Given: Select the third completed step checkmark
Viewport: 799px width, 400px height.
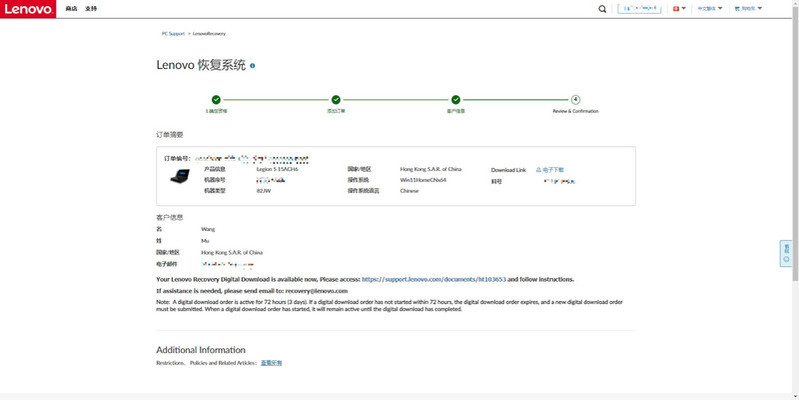Looking at the screenshot, I should 456,100.
